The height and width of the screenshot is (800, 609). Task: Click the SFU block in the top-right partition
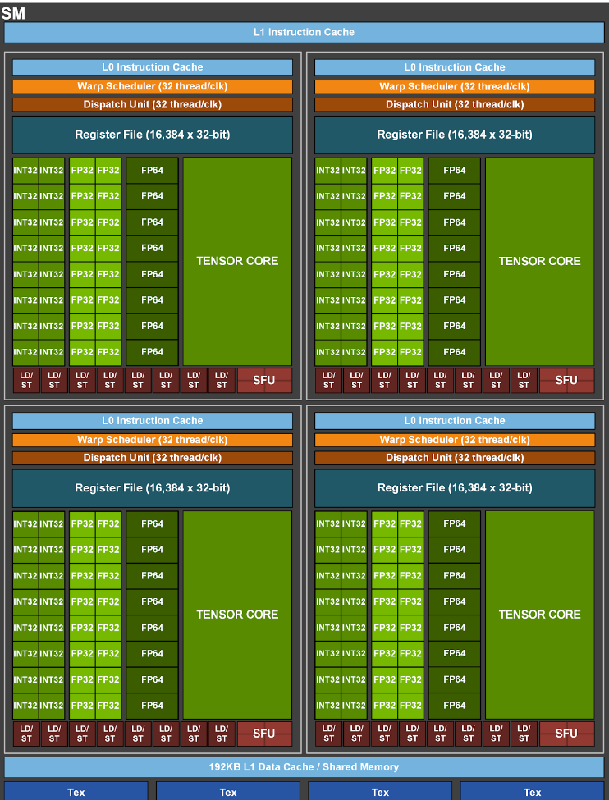[567, 380]
